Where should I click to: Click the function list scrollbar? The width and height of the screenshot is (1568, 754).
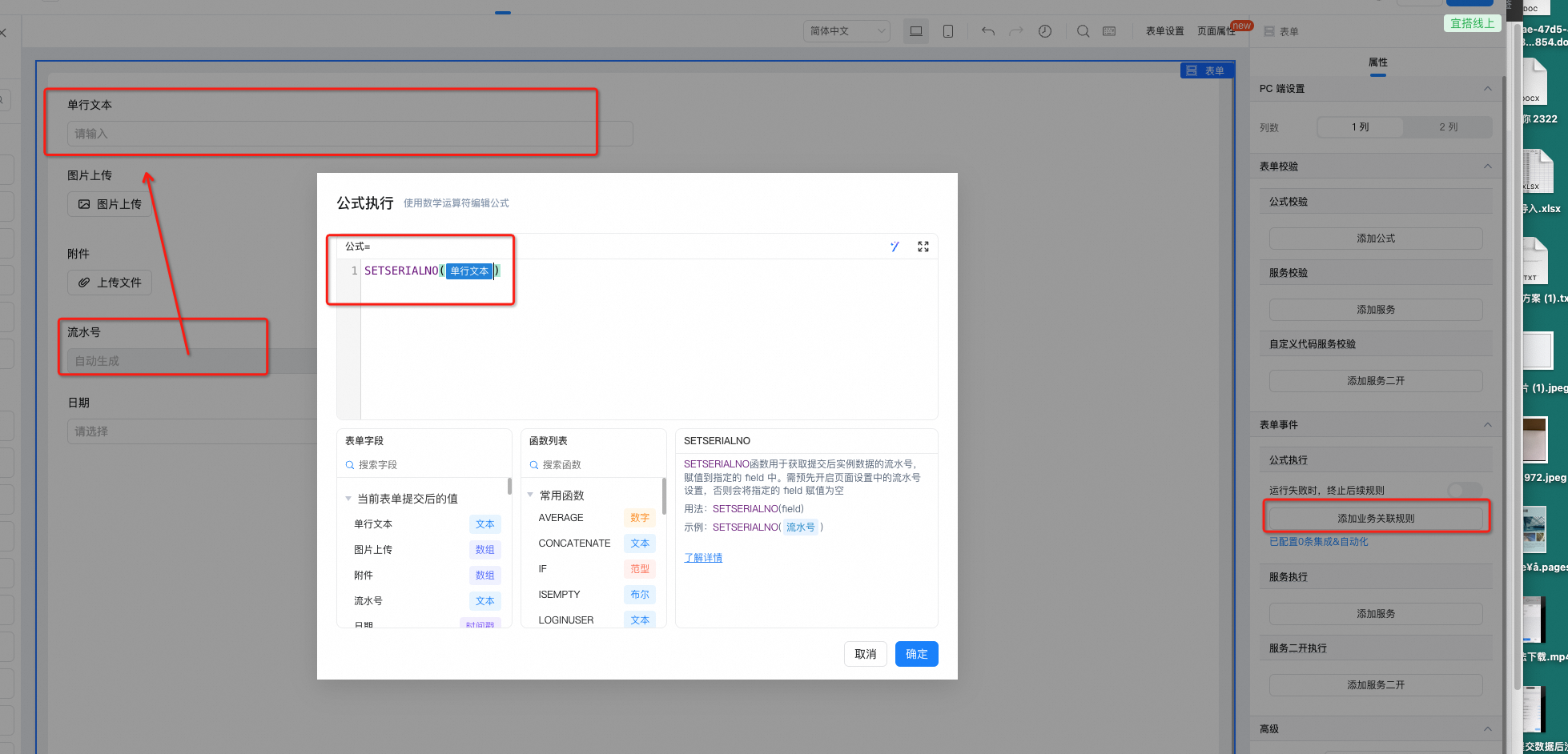664,496
